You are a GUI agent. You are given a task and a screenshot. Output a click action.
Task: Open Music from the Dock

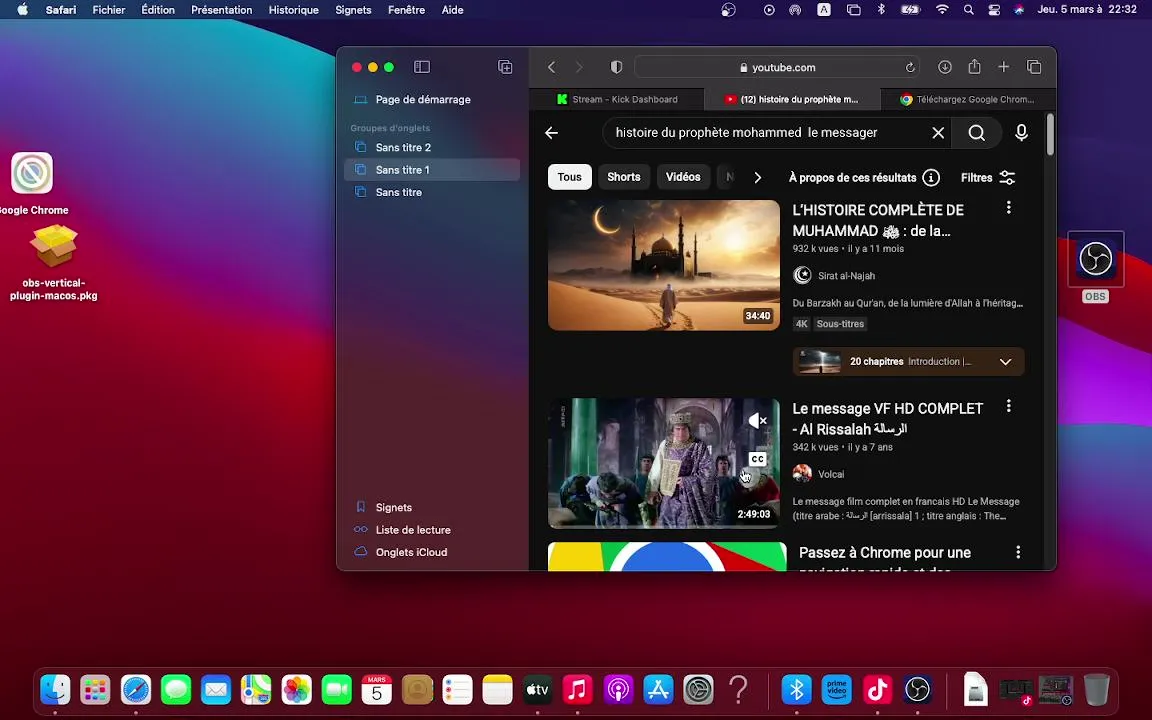(577, 690)
